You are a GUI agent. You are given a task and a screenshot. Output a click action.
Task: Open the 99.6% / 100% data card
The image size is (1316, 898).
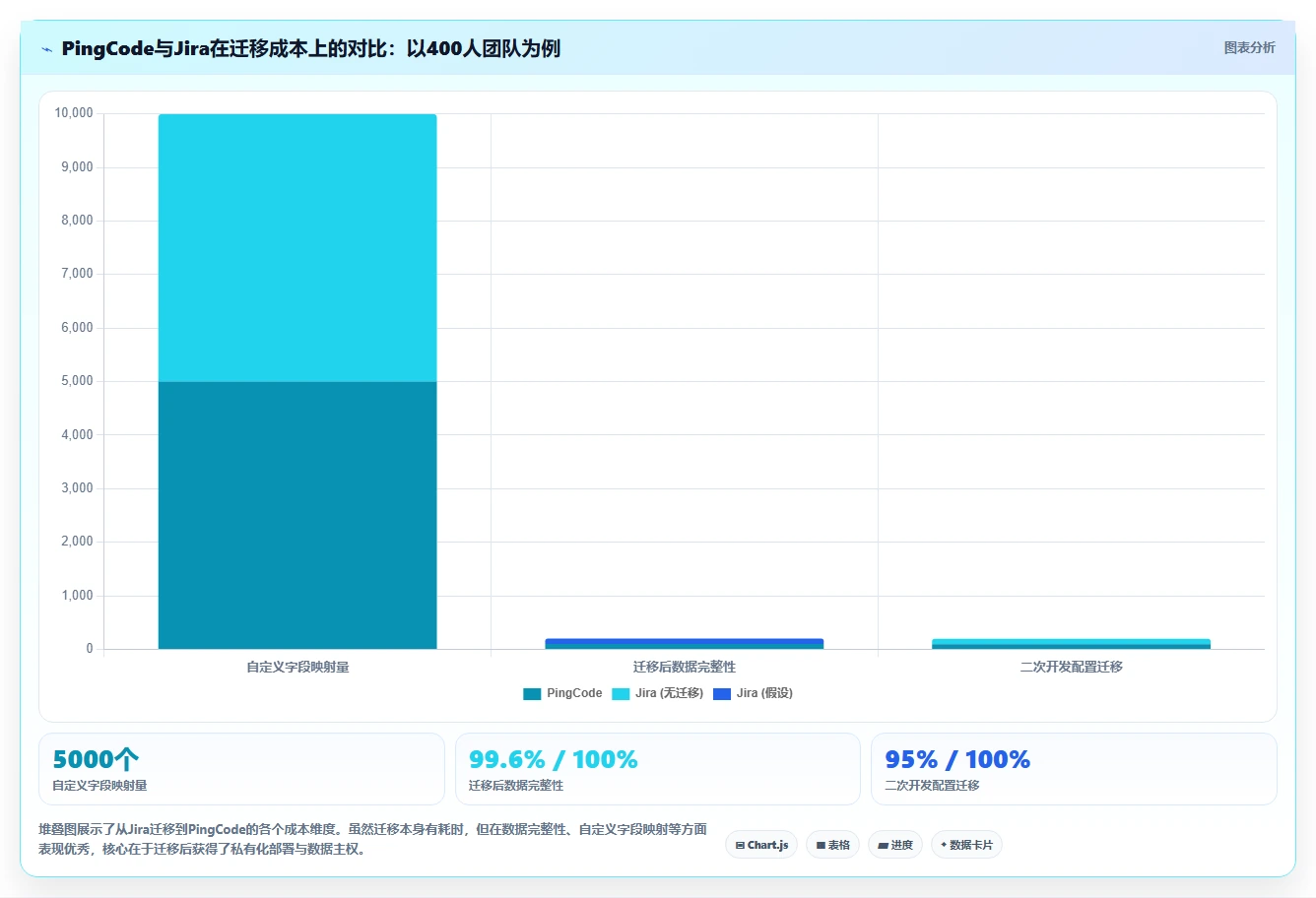click(x=658, y=769)
